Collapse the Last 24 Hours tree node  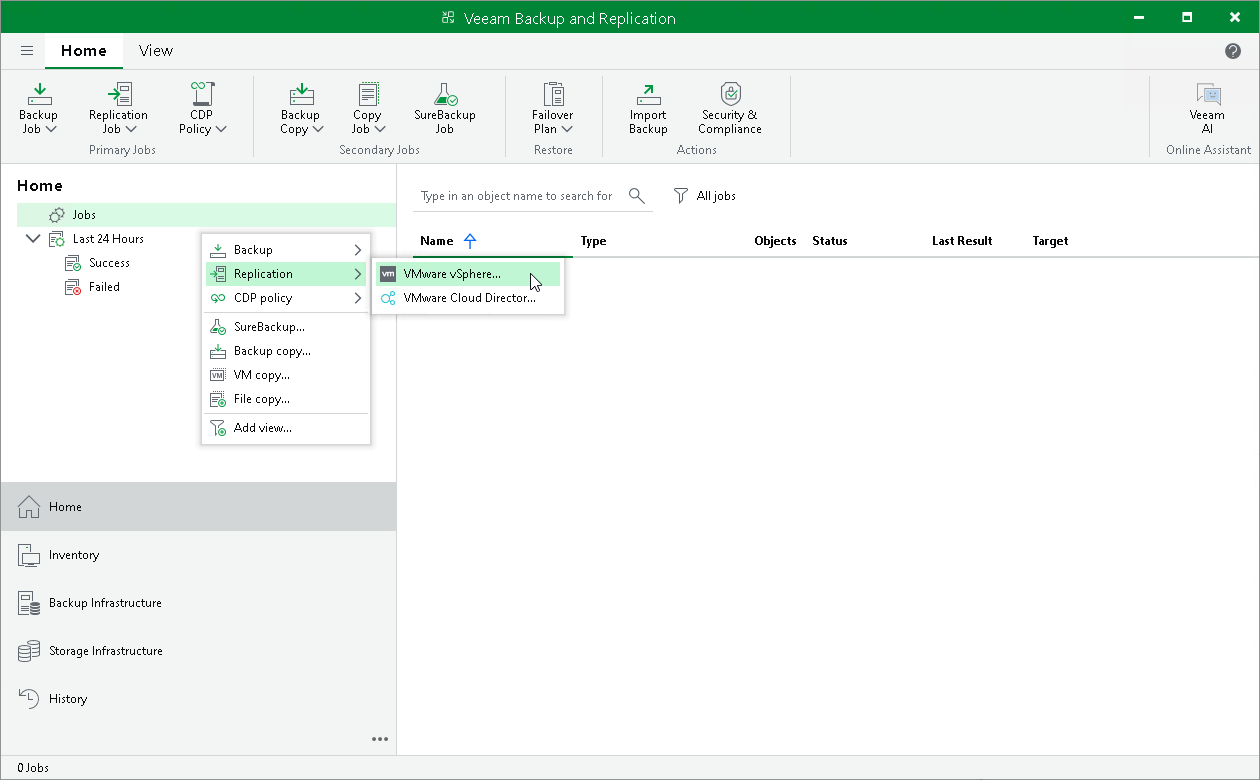pyautogui.click(x=33, y=239)
